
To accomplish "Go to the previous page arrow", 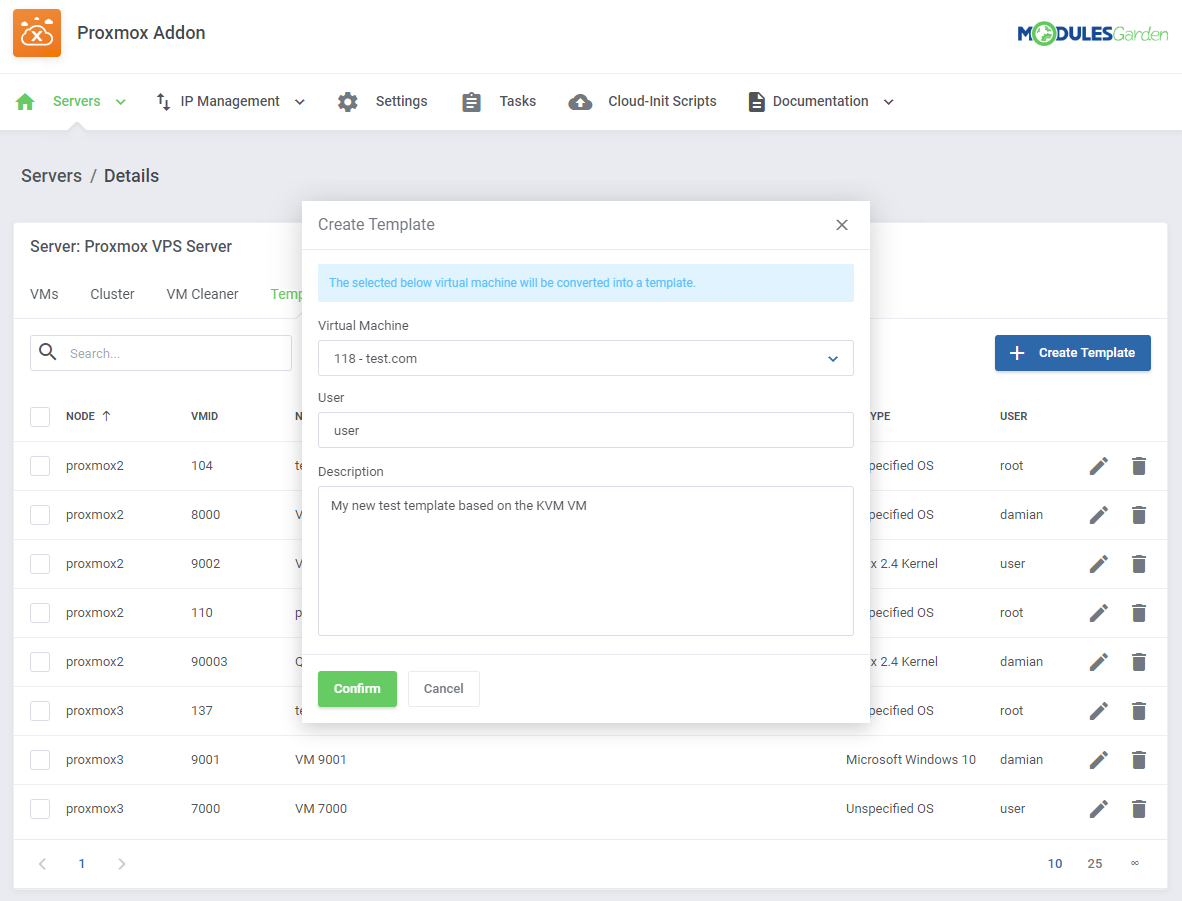I will [x=42, y=864].
